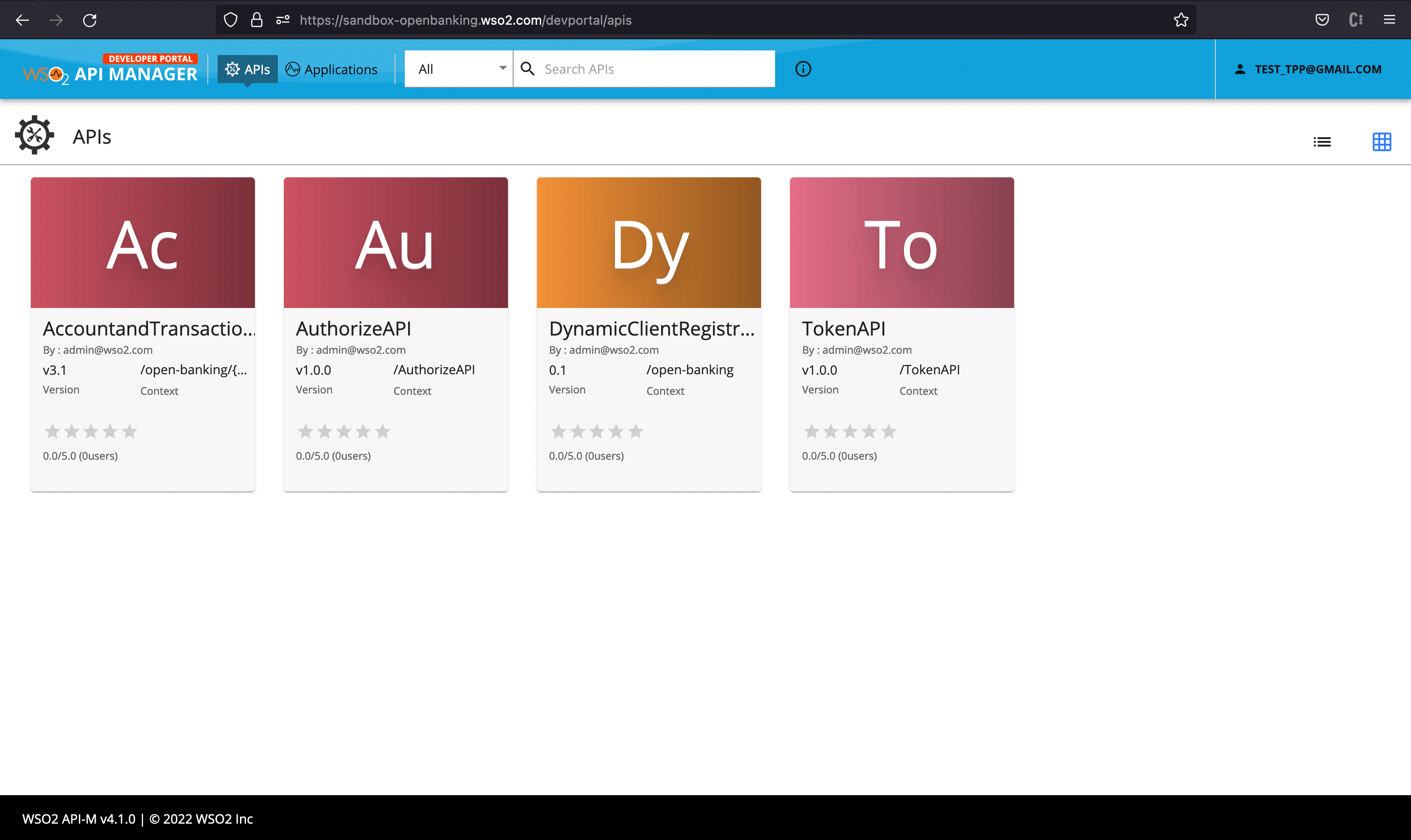Click the search magnifier icon
Viewport: 1411px width, 840px height.
(528, 69)
